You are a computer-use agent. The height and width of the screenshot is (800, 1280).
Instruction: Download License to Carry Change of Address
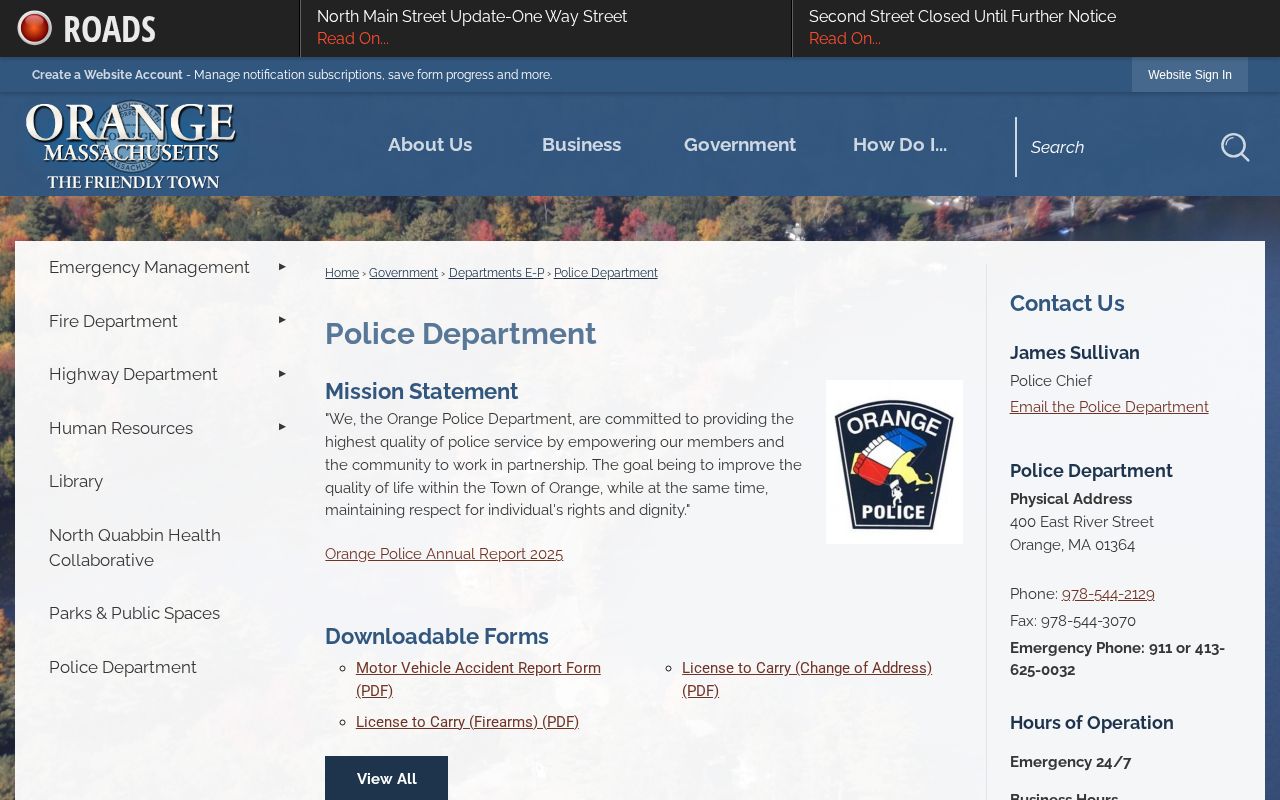(807, 679)
